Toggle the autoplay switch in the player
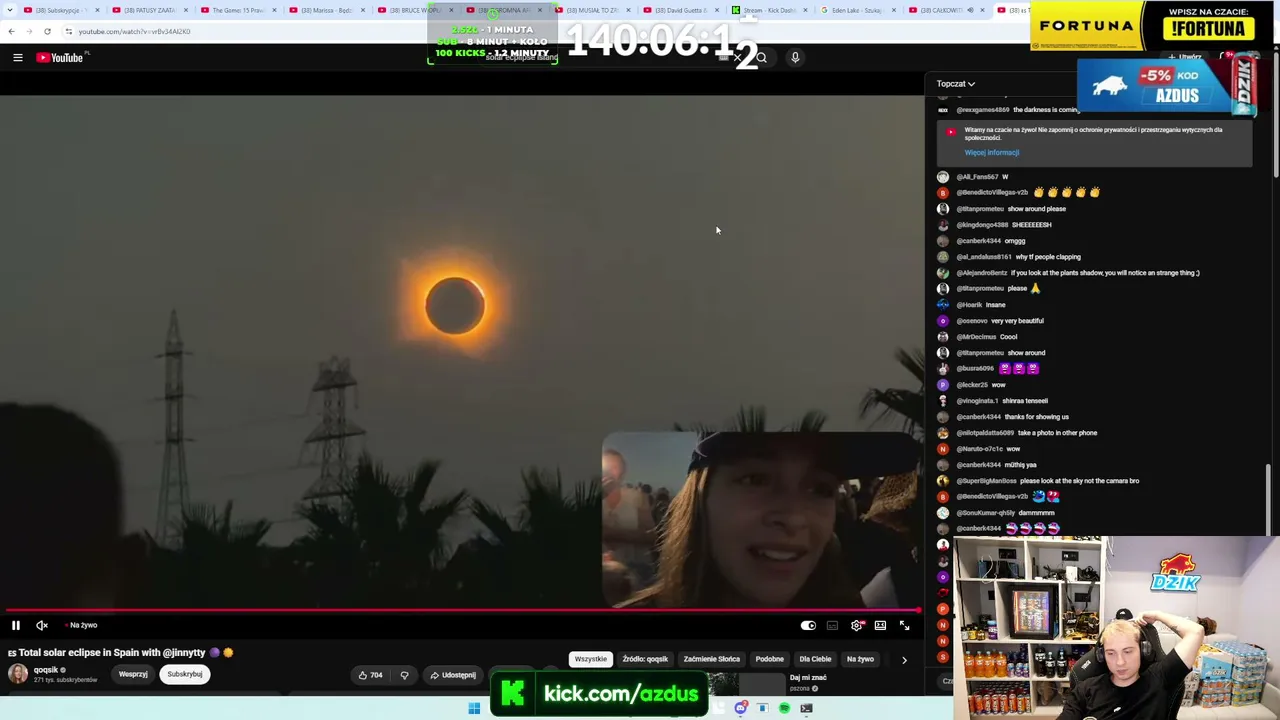Screen dimensions: 1280x720 tap(808, 625)
